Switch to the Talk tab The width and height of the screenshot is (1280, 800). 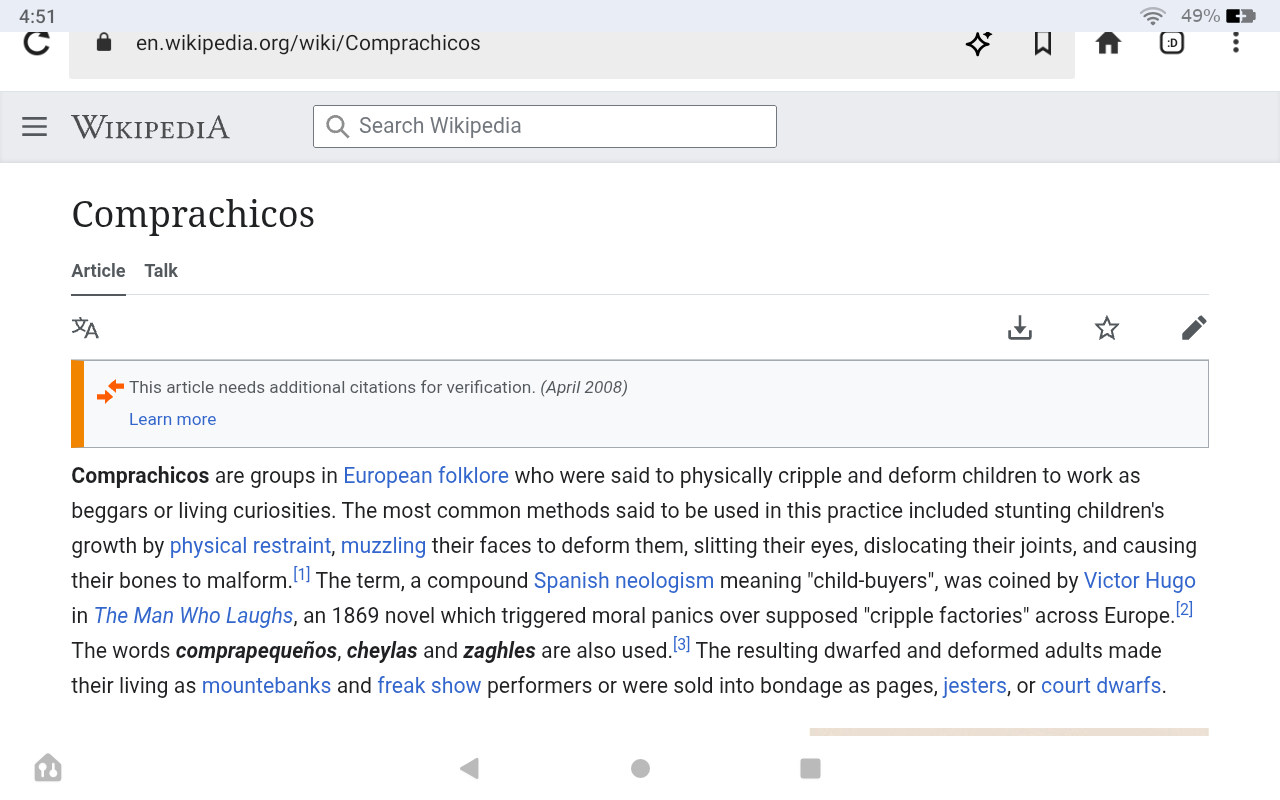(161, 271)
